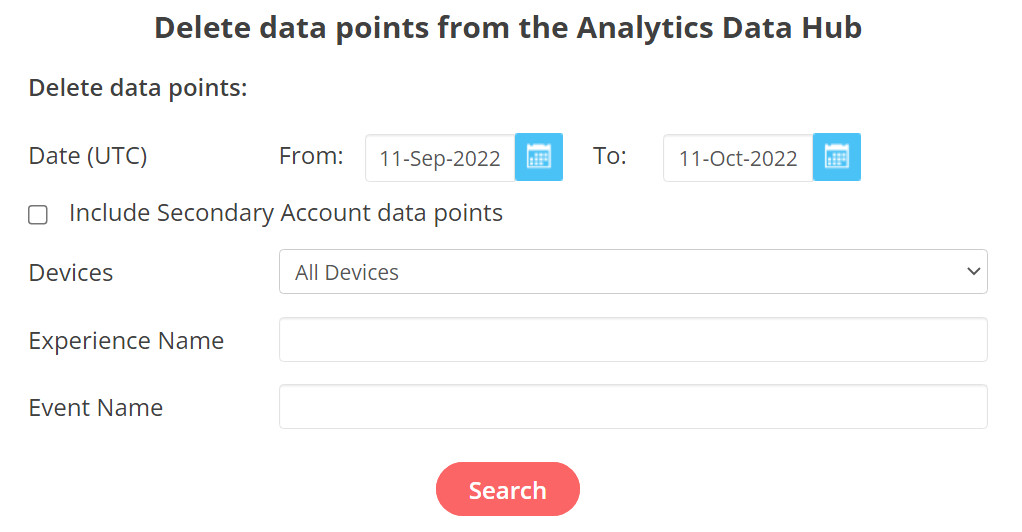Open the All Devices dropdown

(632, 272)
